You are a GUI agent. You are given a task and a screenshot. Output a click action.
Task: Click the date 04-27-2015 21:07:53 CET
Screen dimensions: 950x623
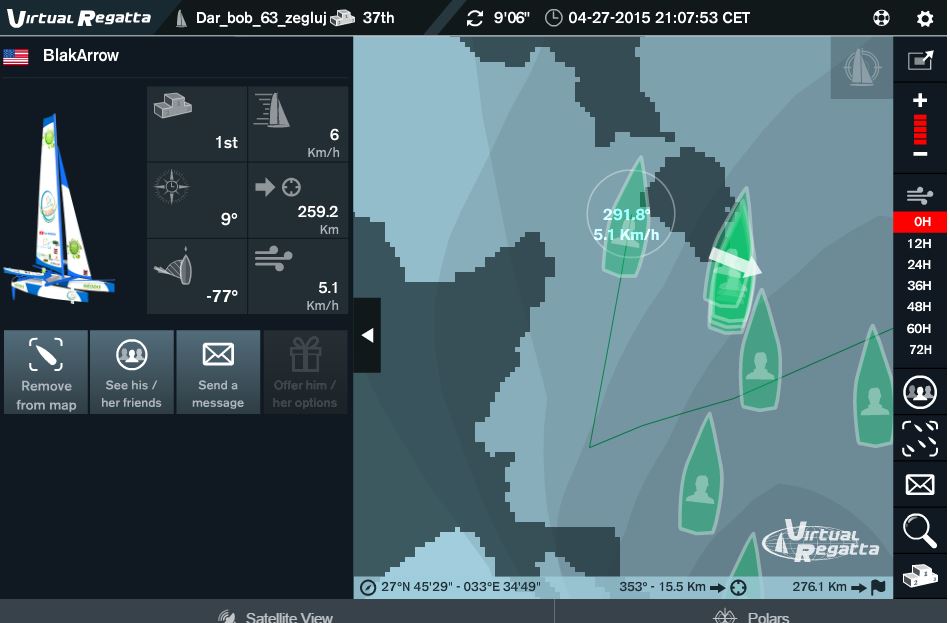point(659,18)
